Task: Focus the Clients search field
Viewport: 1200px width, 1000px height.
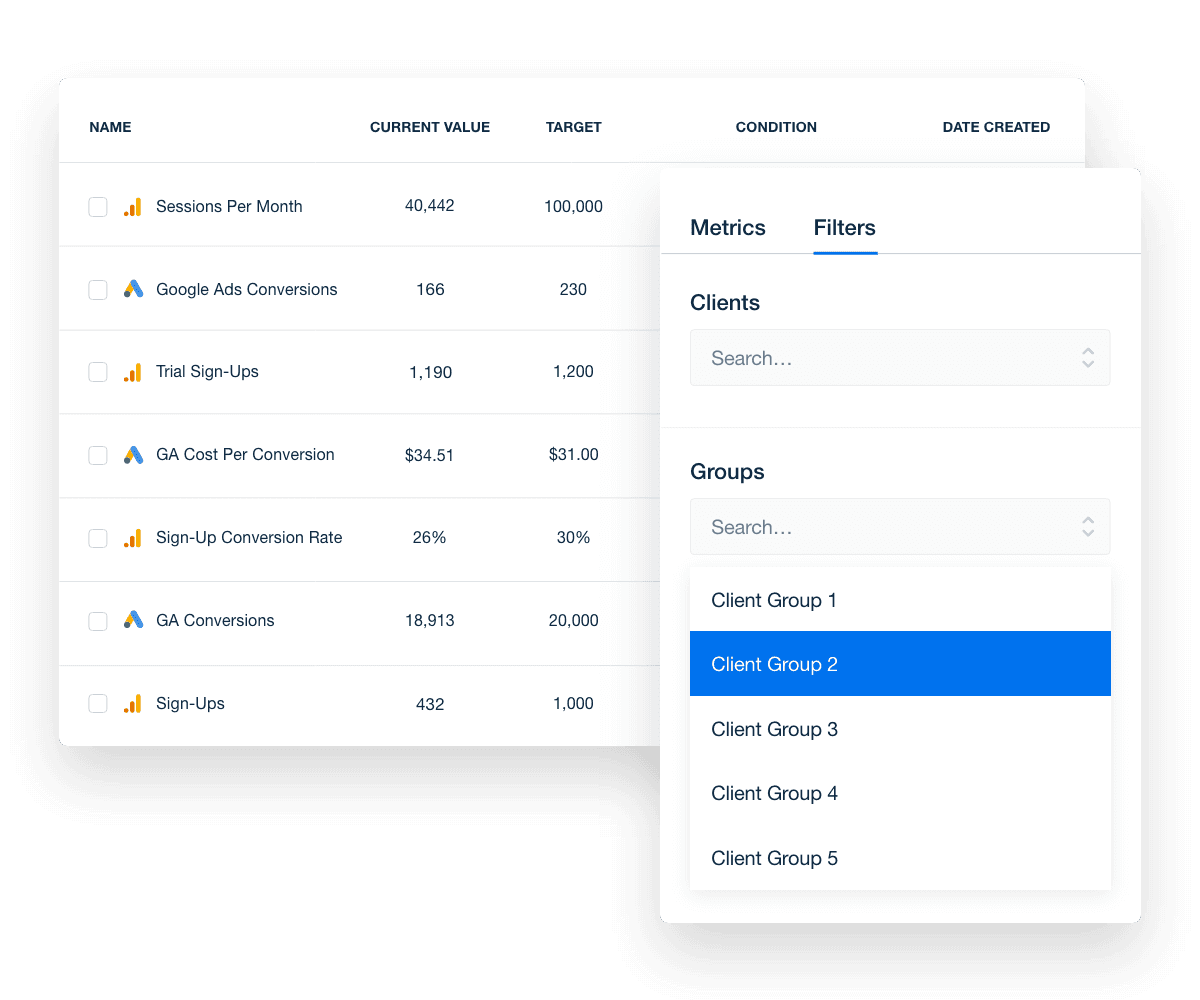Action: 880,358
